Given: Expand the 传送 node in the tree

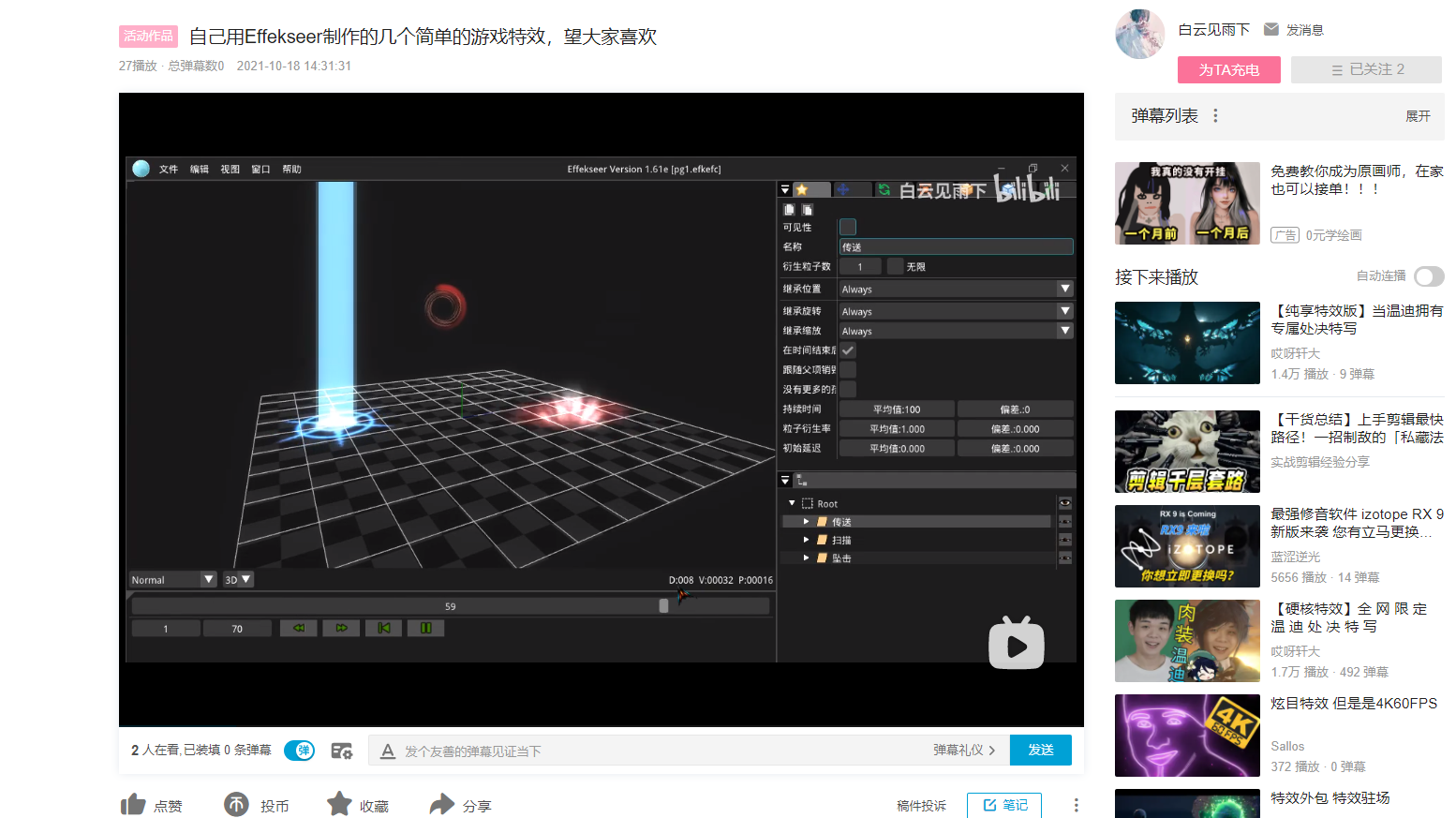Looking at the screenshot, I should pos(806,522).
